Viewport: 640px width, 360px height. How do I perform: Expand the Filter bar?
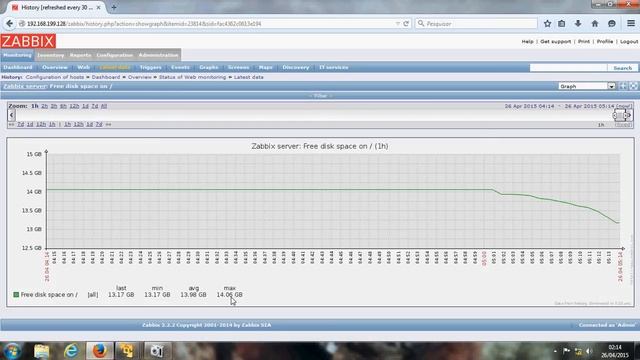point(320,96)
